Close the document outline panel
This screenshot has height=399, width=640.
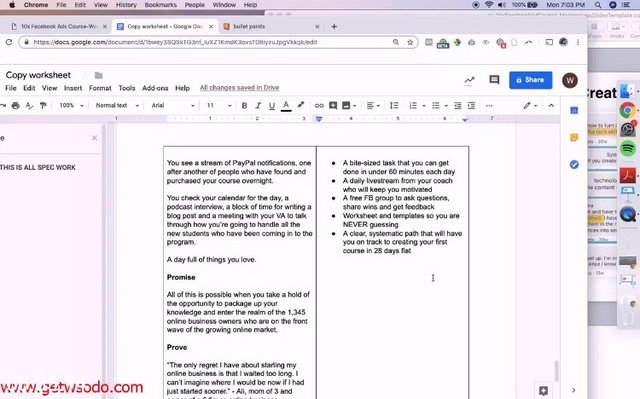(94, 138)
